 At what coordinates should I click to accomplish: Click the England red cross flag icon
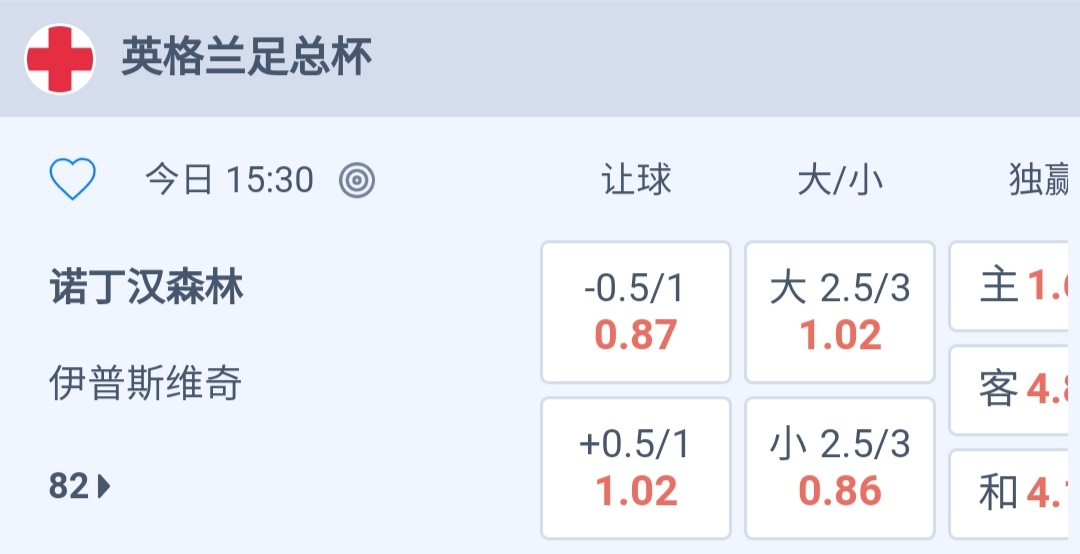click(x=60, y=59)
